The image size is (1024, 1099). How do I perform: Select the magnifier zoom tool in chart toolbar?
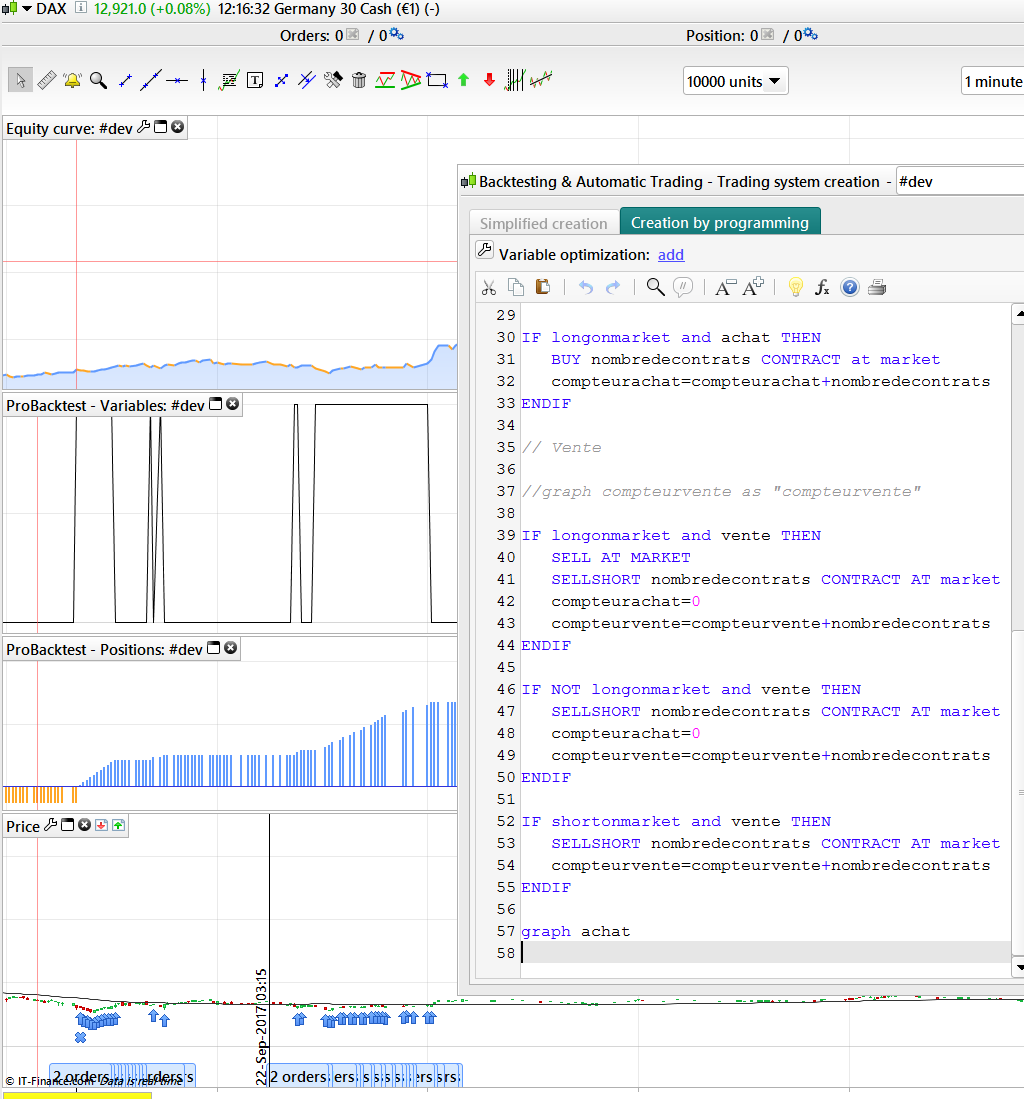tap(98, 80)
